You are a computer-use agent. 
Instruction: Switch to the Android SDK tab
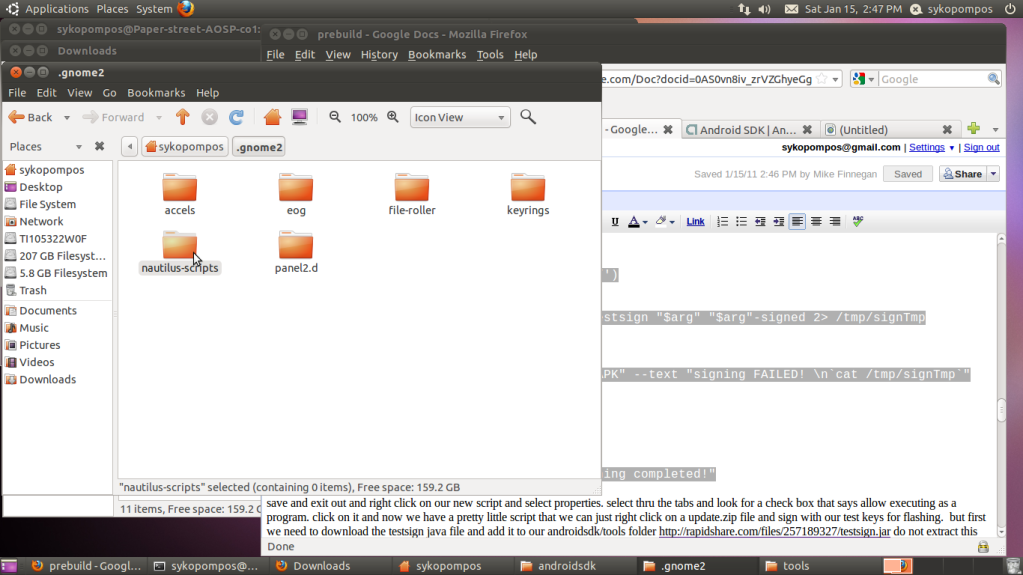(x=748, y=129)
